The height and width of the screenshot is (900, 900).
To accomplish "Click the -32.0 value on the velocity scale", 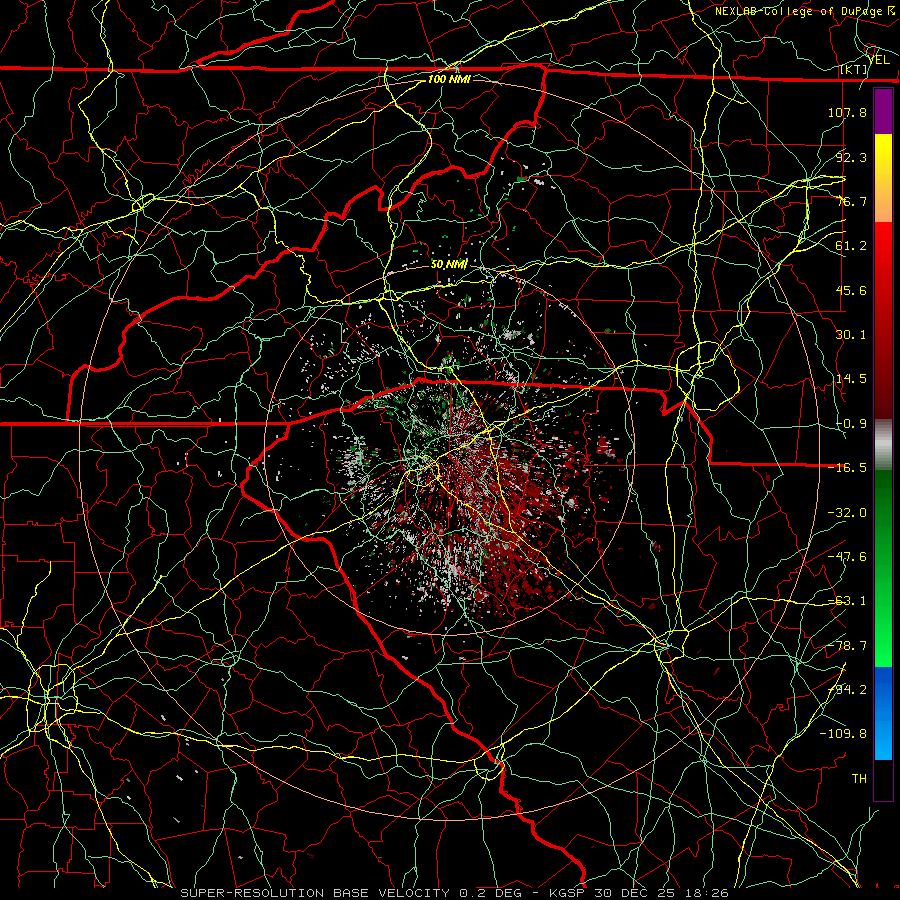I will pos(847,513).
